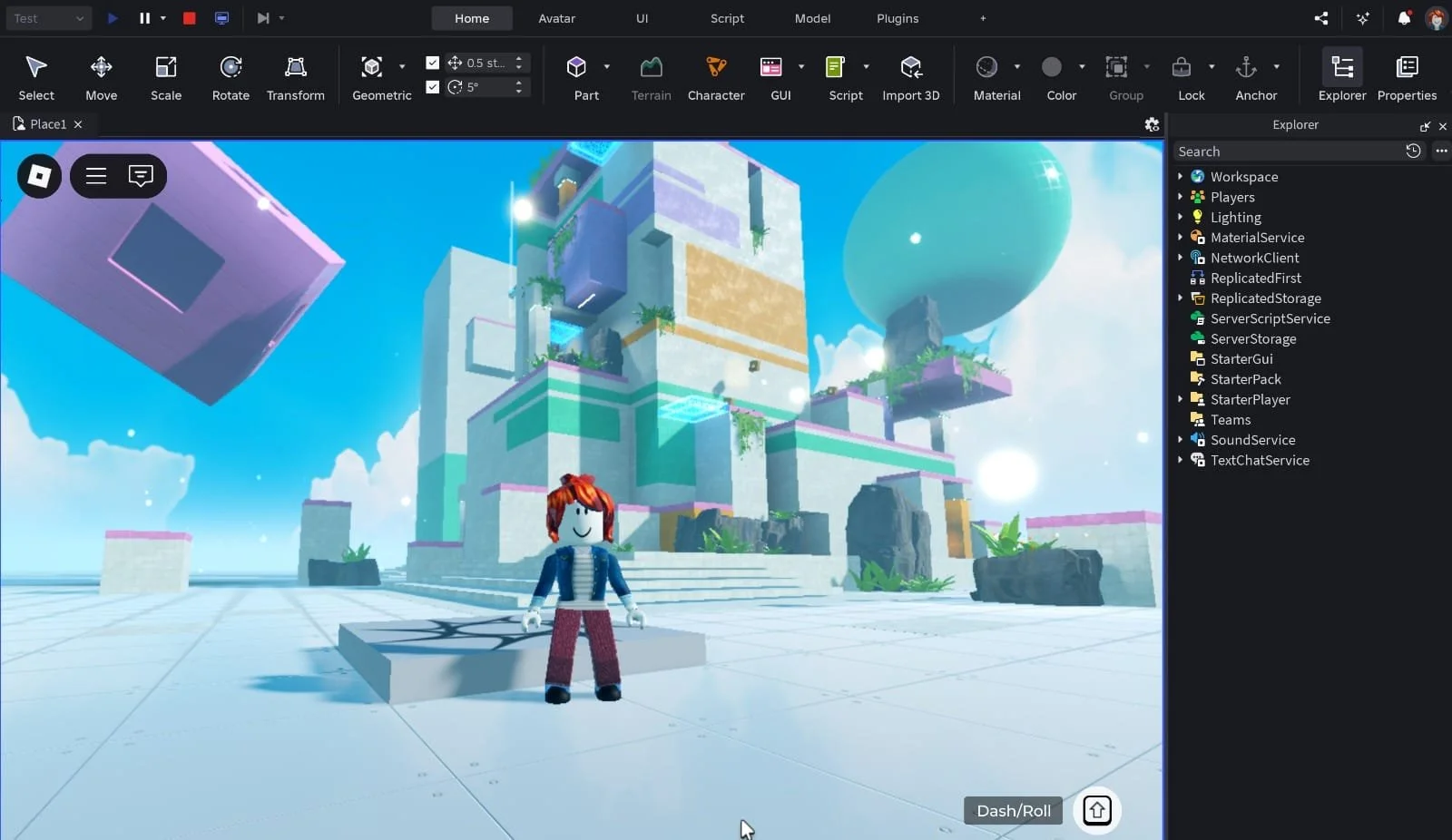Switch to the Home tab

click(472, 18)
